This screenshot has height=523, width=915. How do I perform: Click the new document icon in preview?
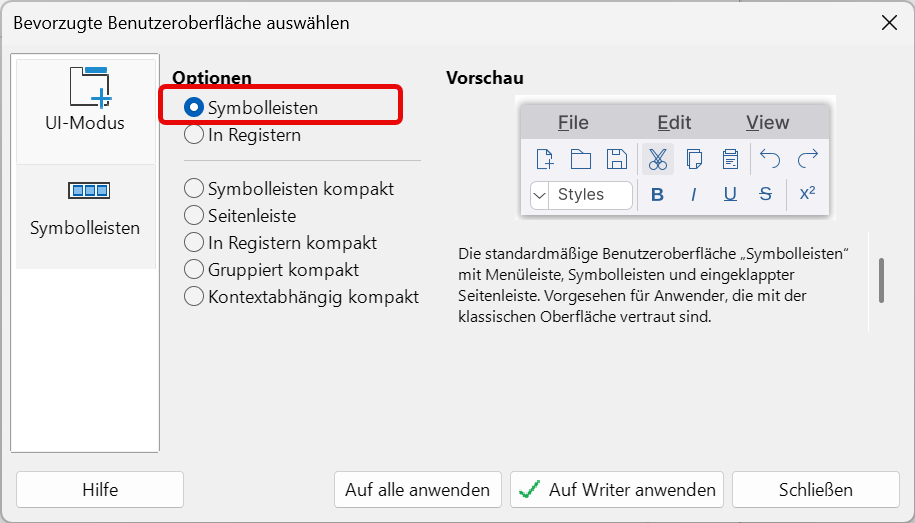click(x=545, y=159)
